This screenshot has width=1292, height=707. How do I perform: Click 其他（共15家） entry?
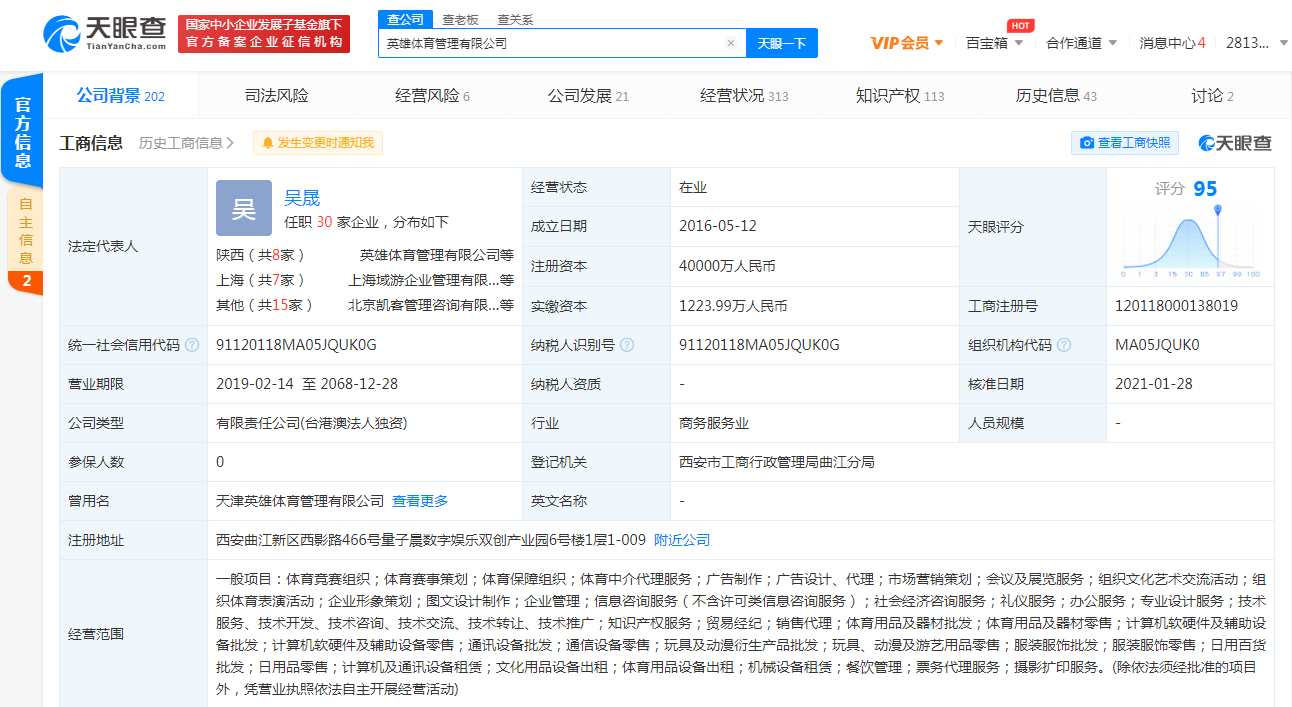point(265,305)
